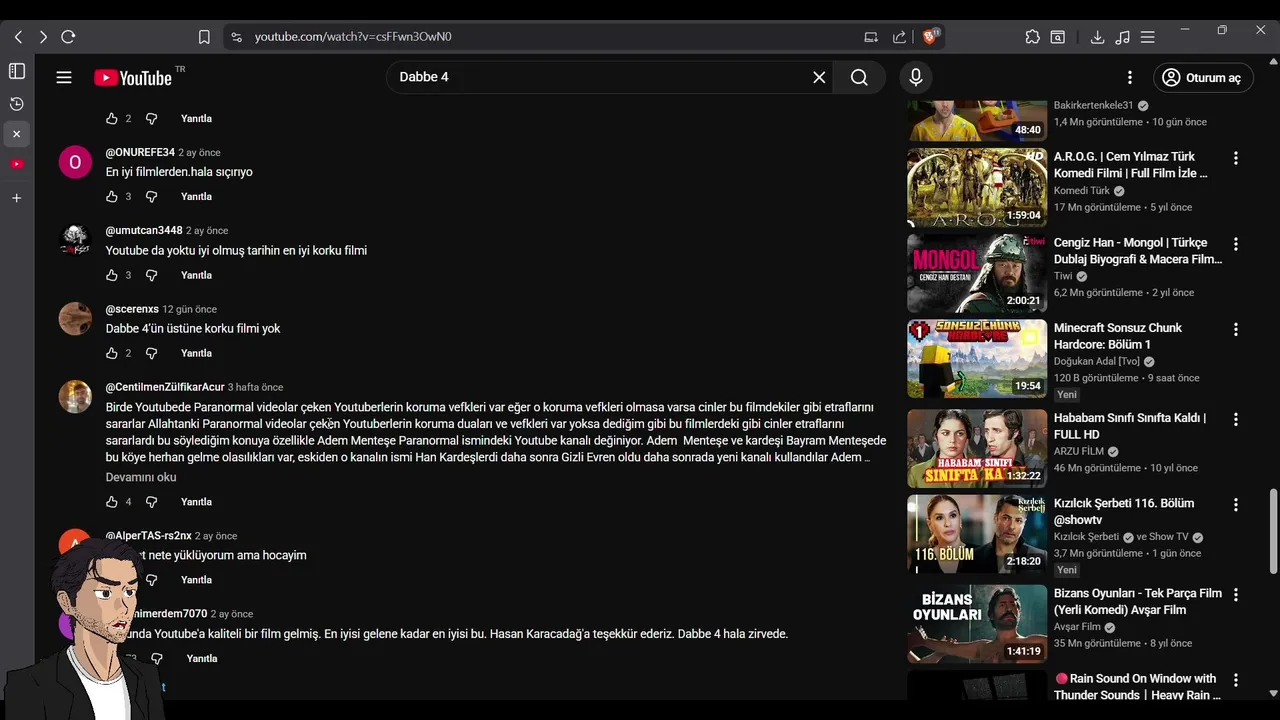Toggle the browser sidebar panel icon
Image resolution: width=1280 pixels, height=720 pixels.
(17, 71)
